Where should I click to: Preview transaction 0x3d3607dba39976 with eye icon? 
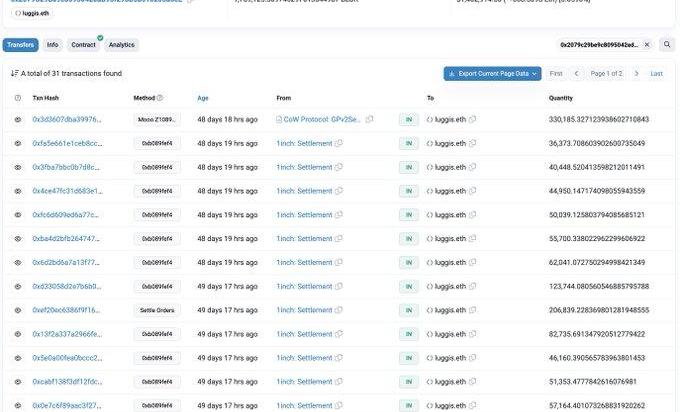click(18, 119)
